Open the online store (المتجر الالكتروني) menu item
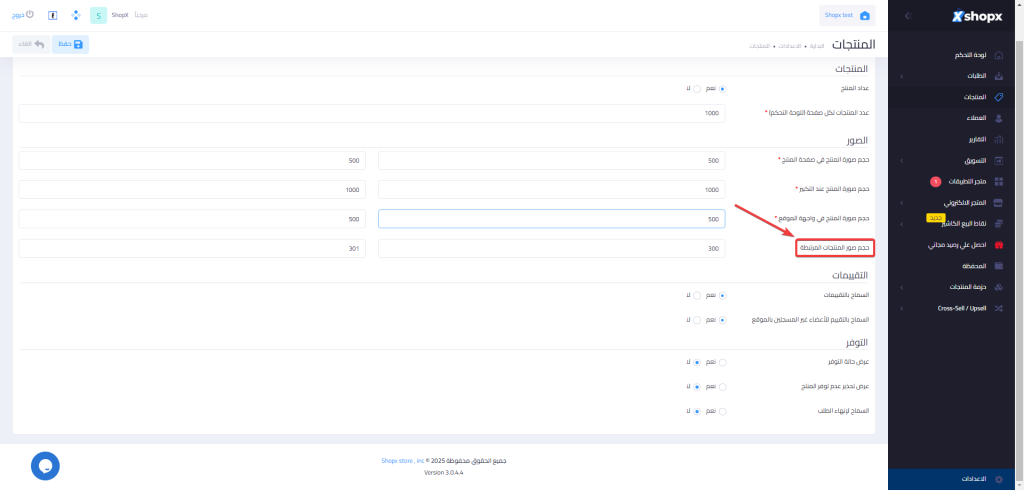This screenshot has height=490, width=1024. tap(964, 203)
